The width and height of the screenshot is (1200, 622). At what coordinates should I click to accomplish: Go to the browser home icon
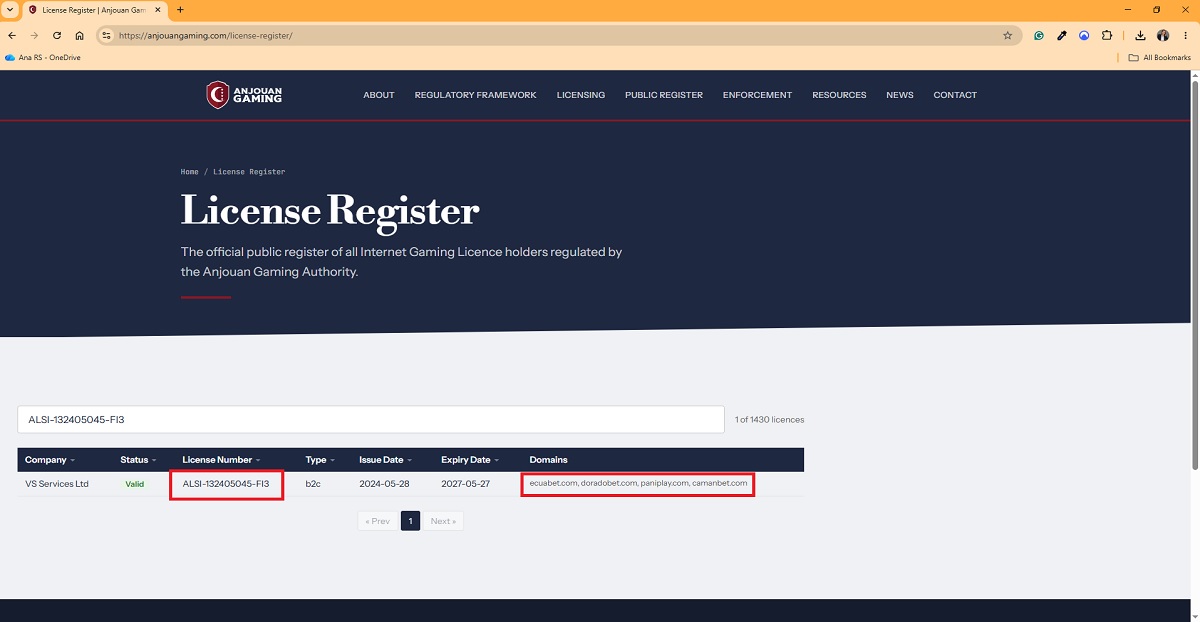click(80, 35)
